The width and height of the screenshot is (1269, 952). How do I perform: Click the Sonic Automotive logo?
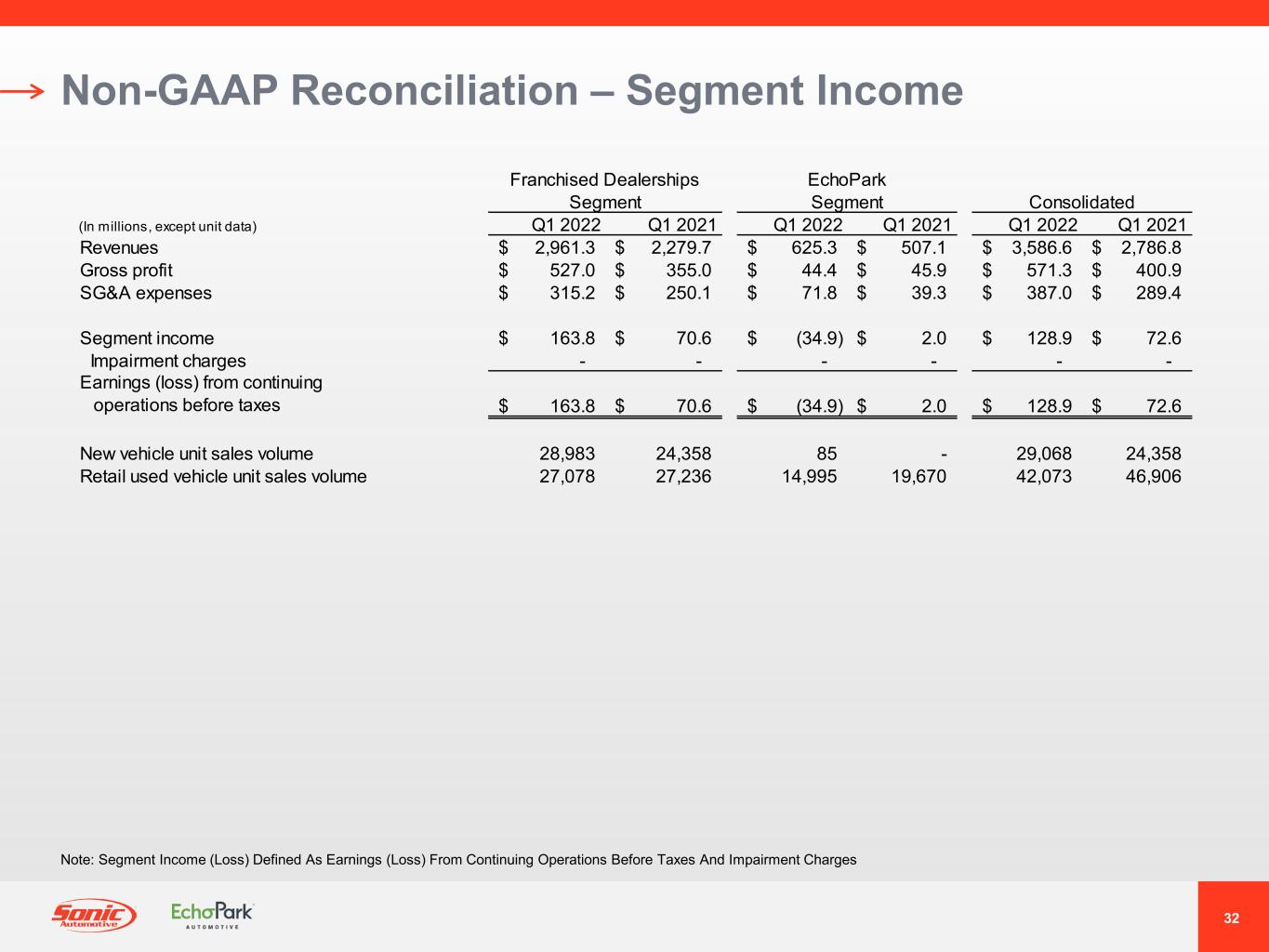point(93,916)
